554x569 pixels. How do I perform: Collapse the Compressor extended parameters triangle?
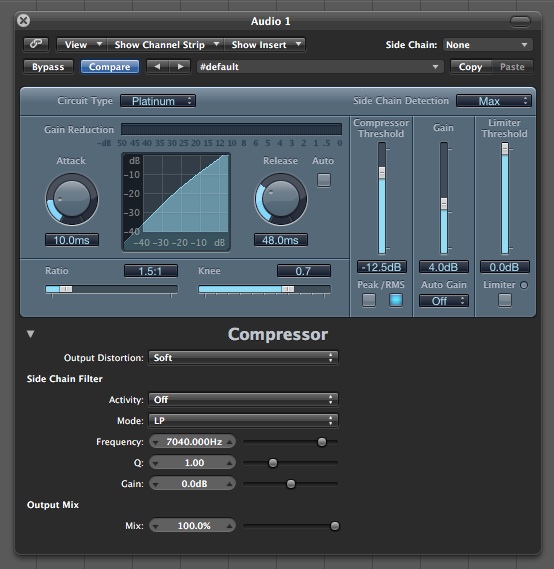point(30,334)
